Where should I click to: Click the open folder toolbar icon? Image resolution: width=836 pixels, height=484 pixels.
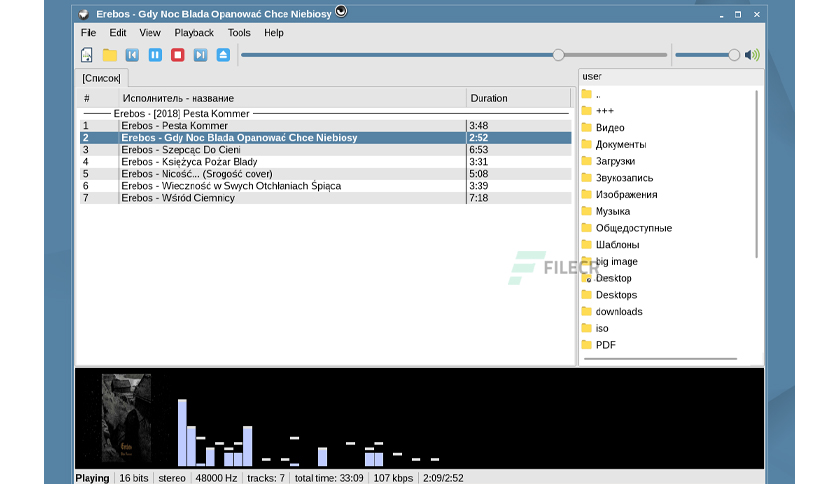(x=110, y=55)
